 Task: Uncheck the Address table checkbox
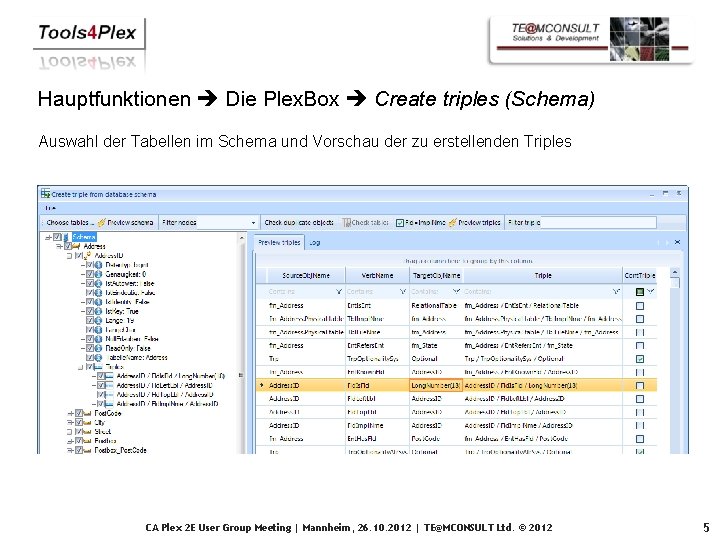pos(68,247)
